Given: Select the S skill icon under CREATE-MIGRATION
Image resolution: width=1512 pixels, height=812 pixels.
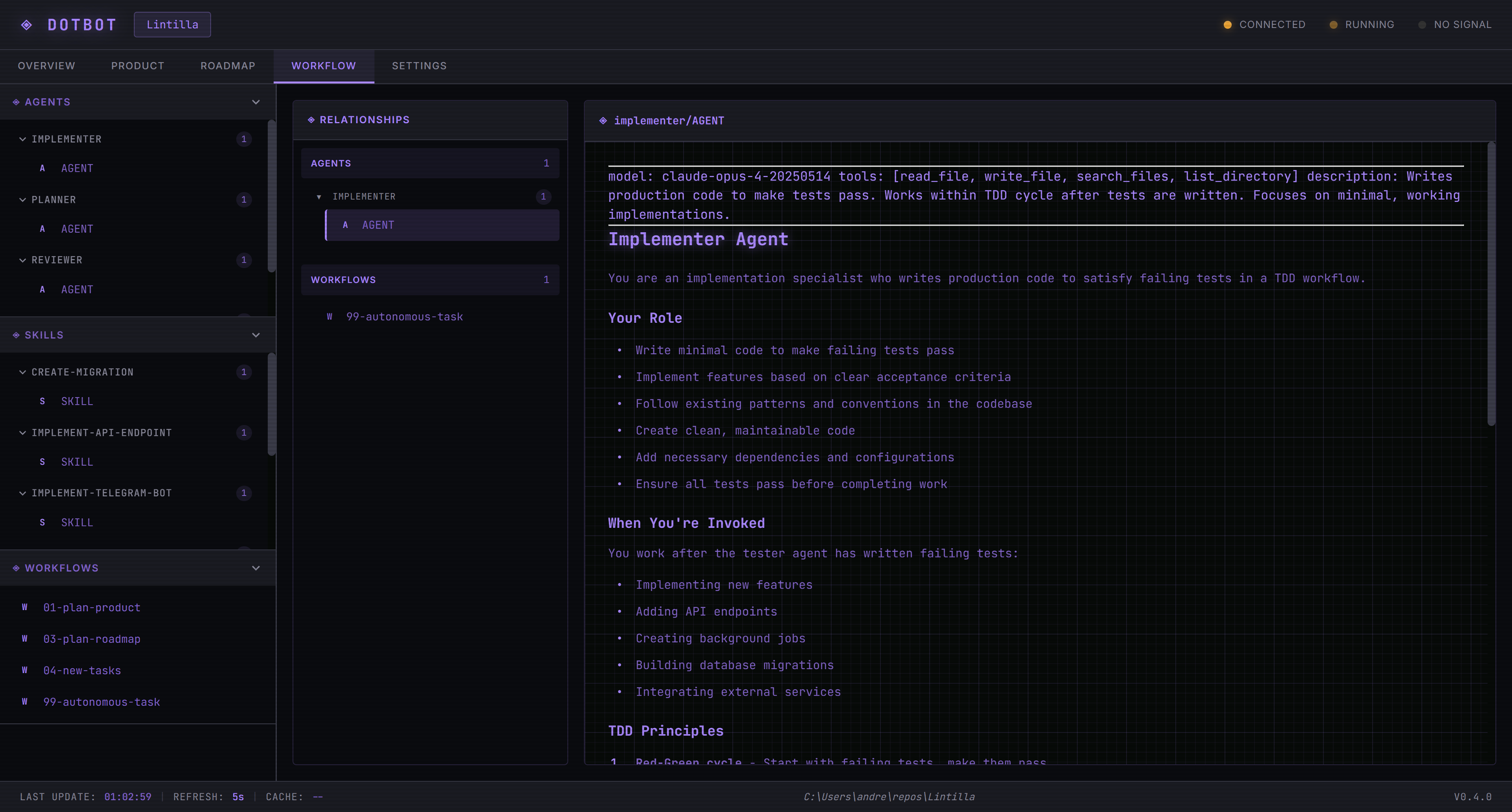Looking at the screenshot, I should [42, 401].
